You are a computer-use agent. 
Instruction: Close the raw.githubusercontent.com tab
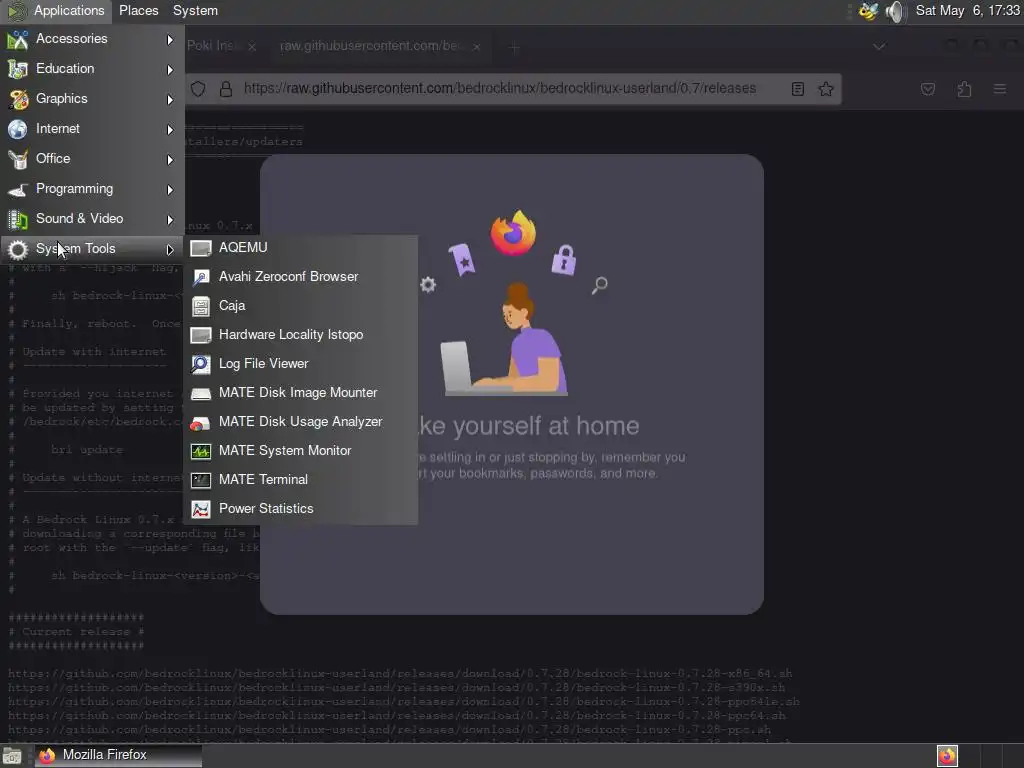tap(477, 47)
